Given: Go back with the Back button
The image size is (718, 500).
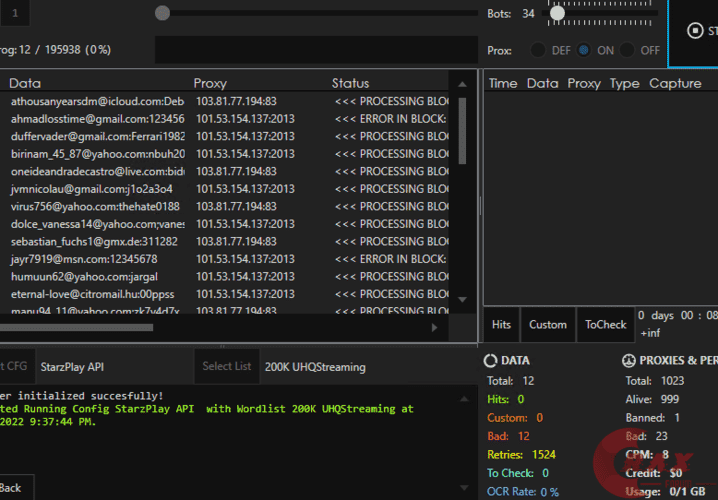Looking at the screenshot, I should (x=12, y=487).
